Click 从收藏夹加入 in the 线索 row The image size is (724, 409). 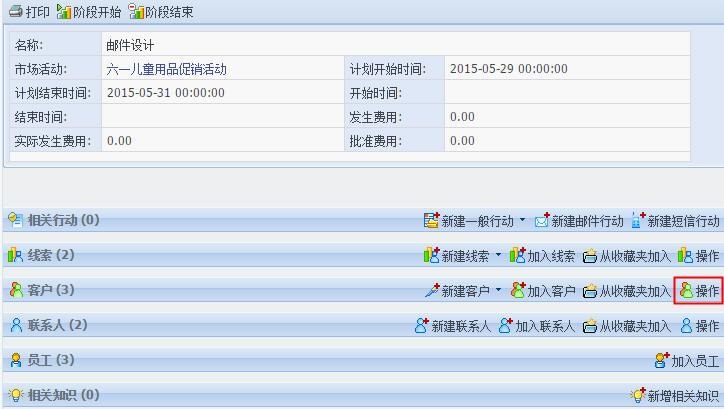[627, 256]
